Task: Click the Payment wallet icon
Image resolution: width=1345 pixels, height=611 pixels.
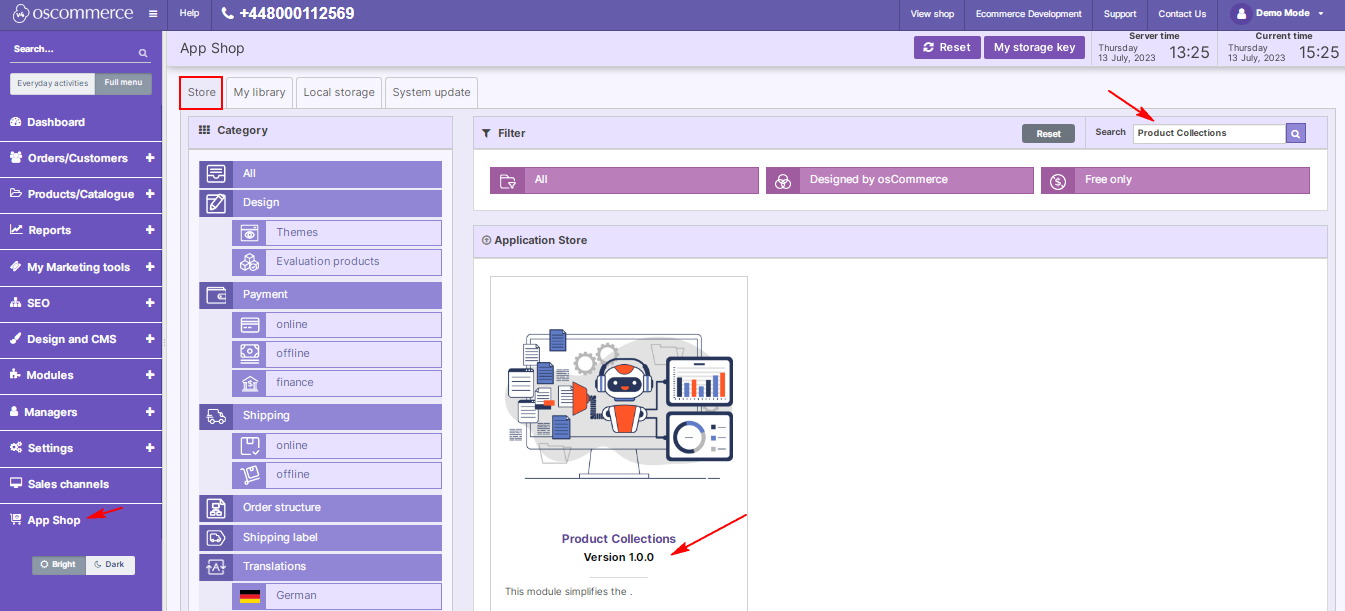Action: point(216,295)
